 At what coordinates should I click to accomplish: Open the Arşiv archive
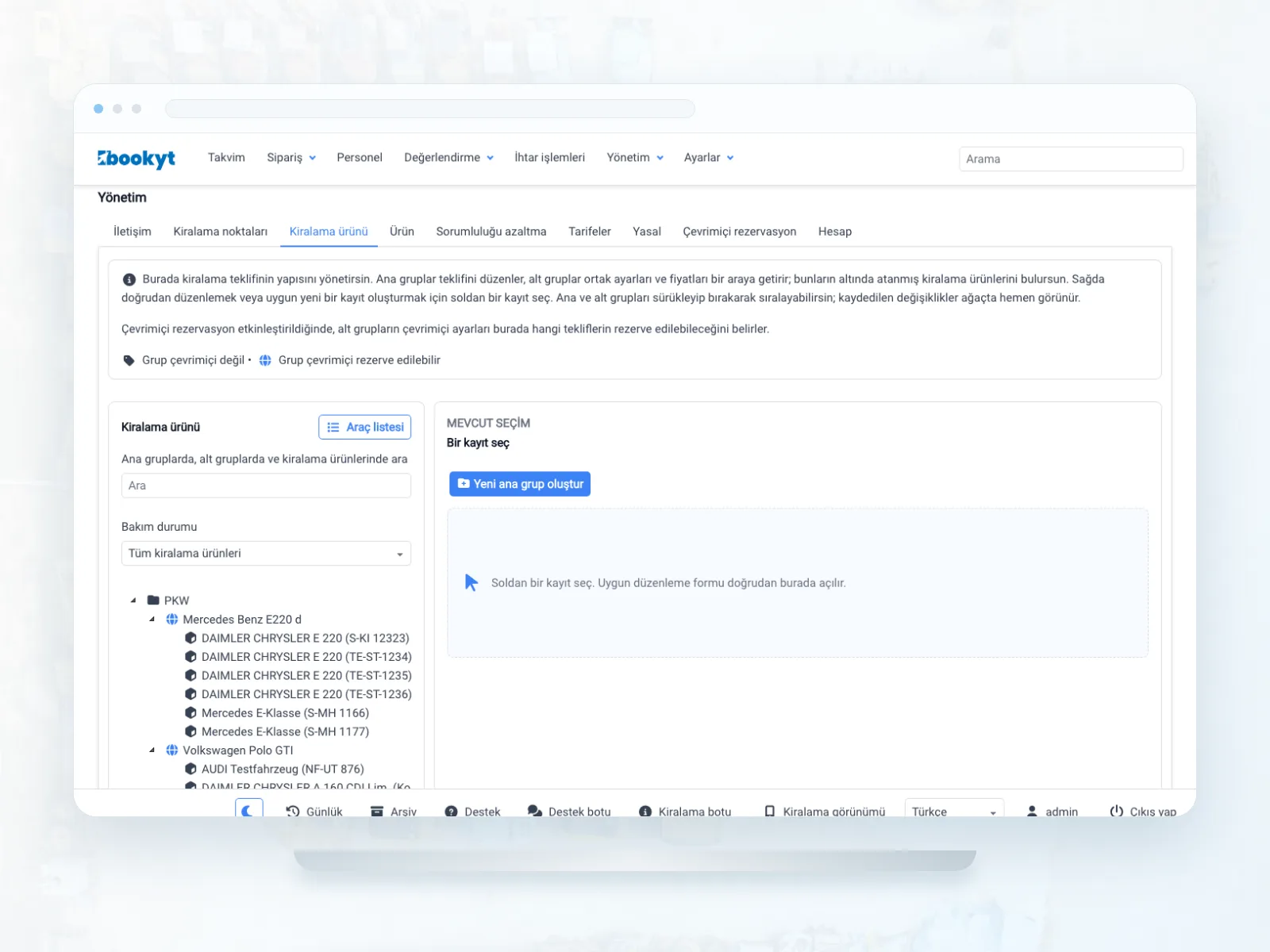point(394,811)
